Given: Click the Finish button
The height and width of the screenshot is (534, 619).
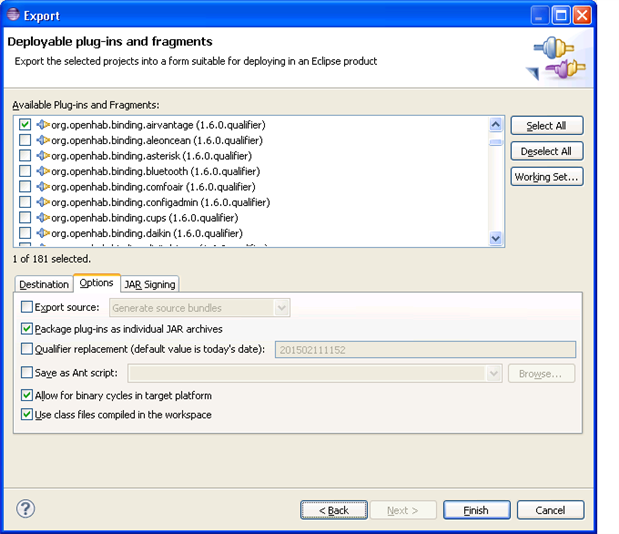Looking at the screenshot, I should point(476,510).
